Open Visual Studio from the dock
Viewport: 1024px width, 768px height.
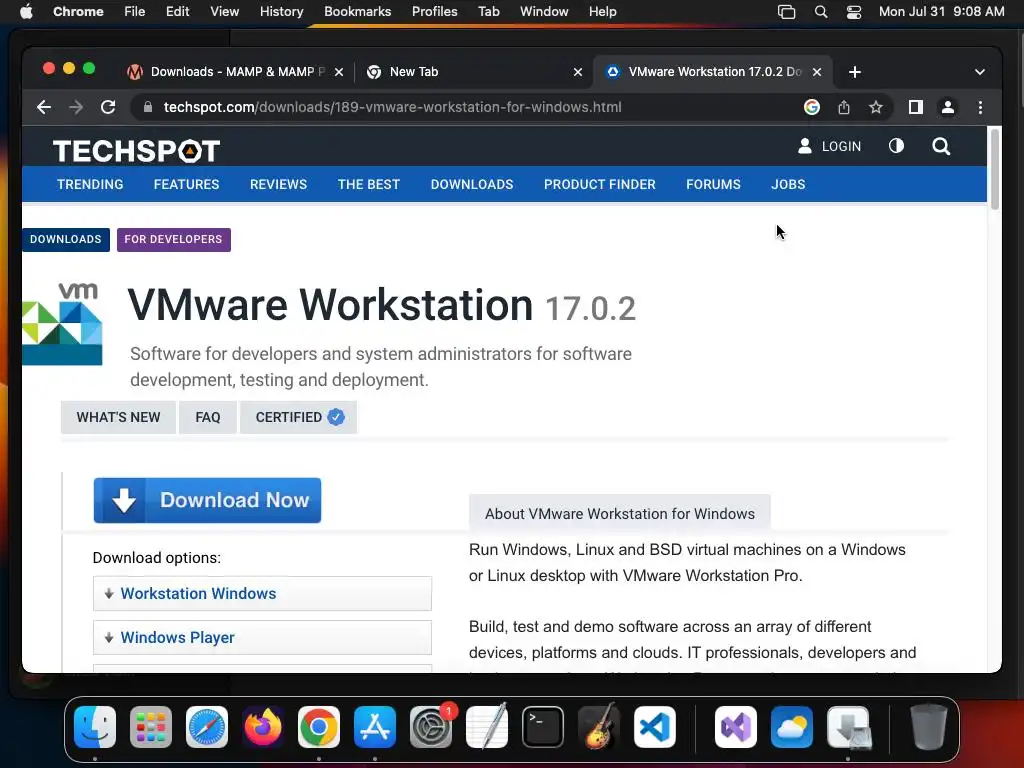pos(736,726)
